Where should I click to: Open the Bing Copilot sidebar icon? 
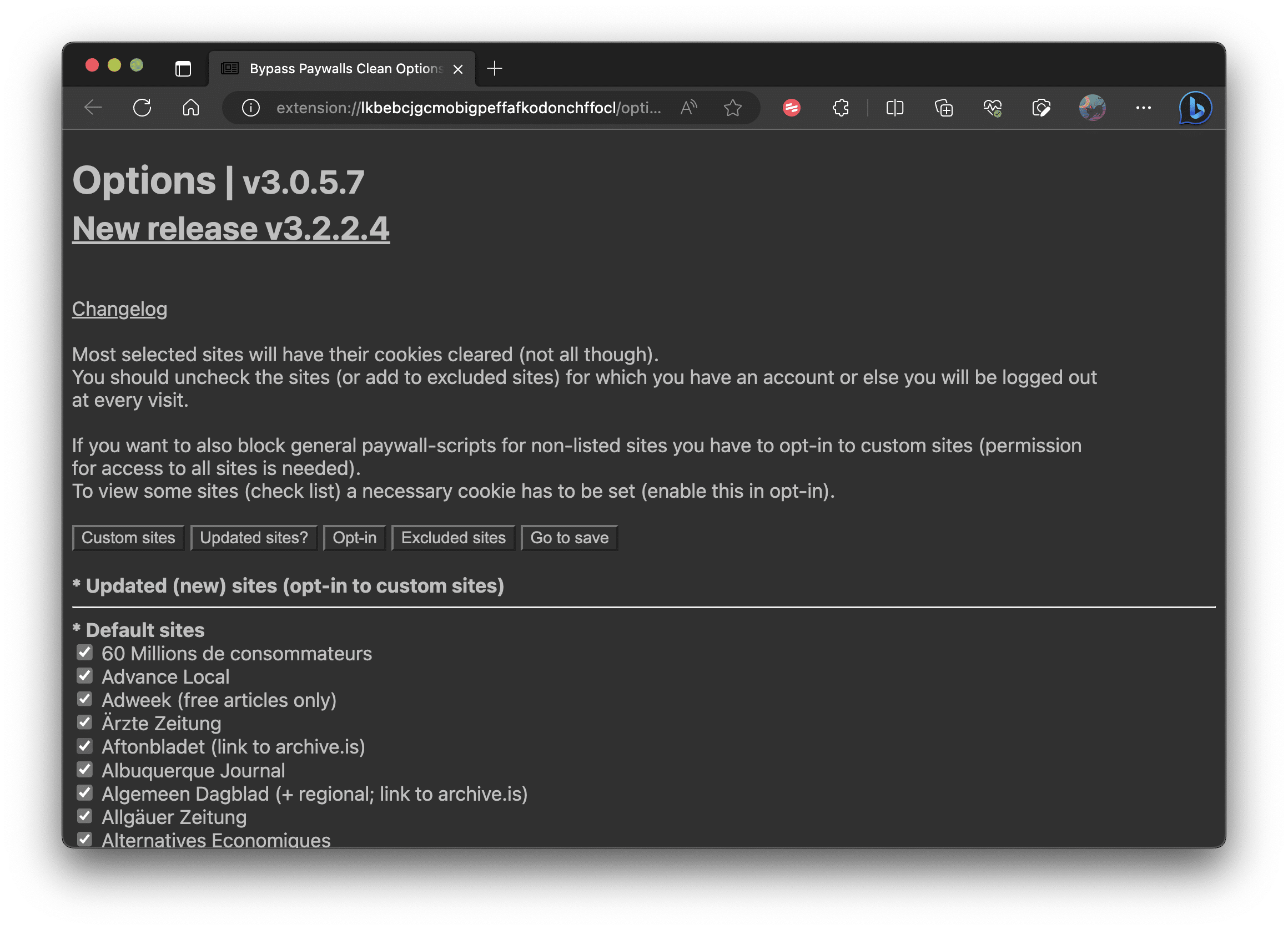1195,107
